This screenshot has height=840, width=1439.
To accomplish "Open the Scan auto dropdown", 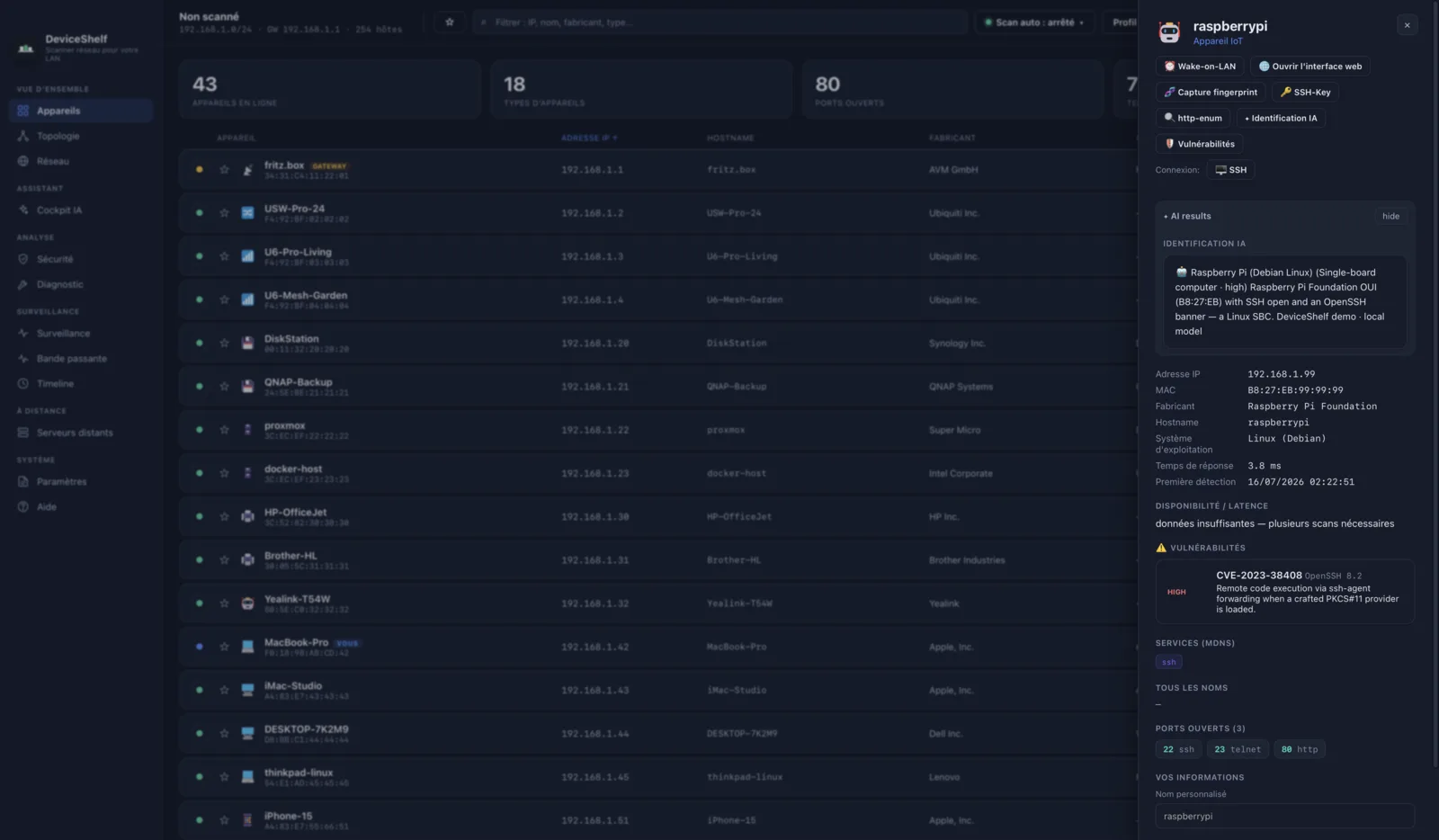I will pyautogui.click(x=1034, y=22).
